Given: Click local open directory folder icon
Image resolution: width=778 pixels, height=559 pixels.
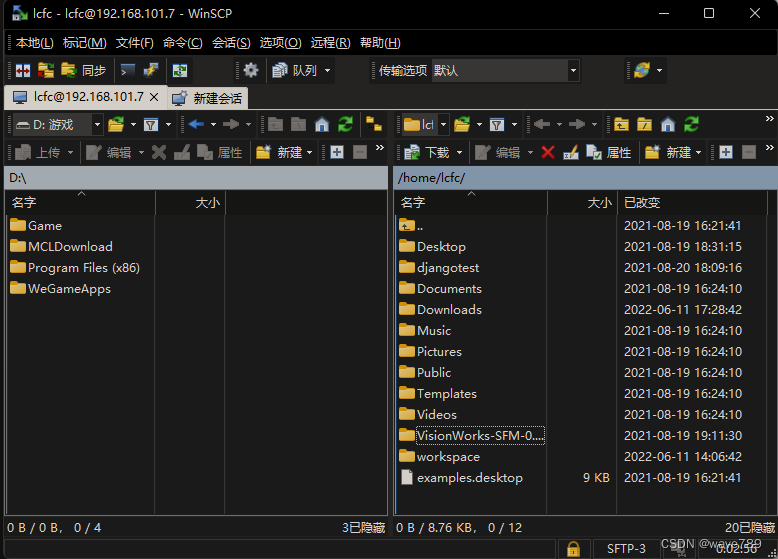Looking at the screenshot, I should coord(116,124).
